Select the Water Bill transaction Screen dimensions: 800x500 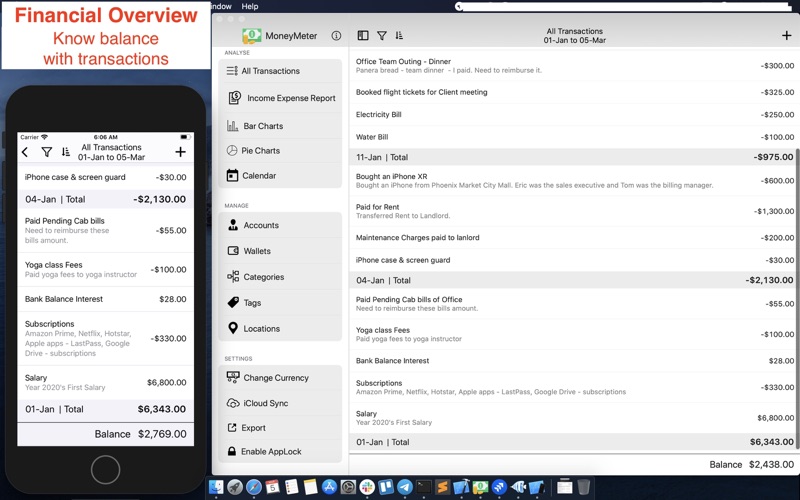[x=574, y=137]
